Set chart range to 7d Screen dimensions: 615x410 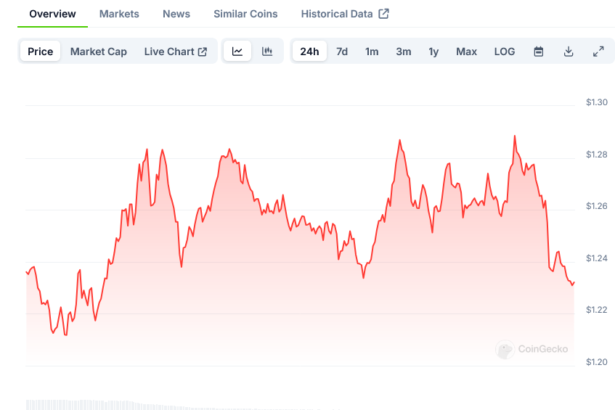tap(342, 51)
